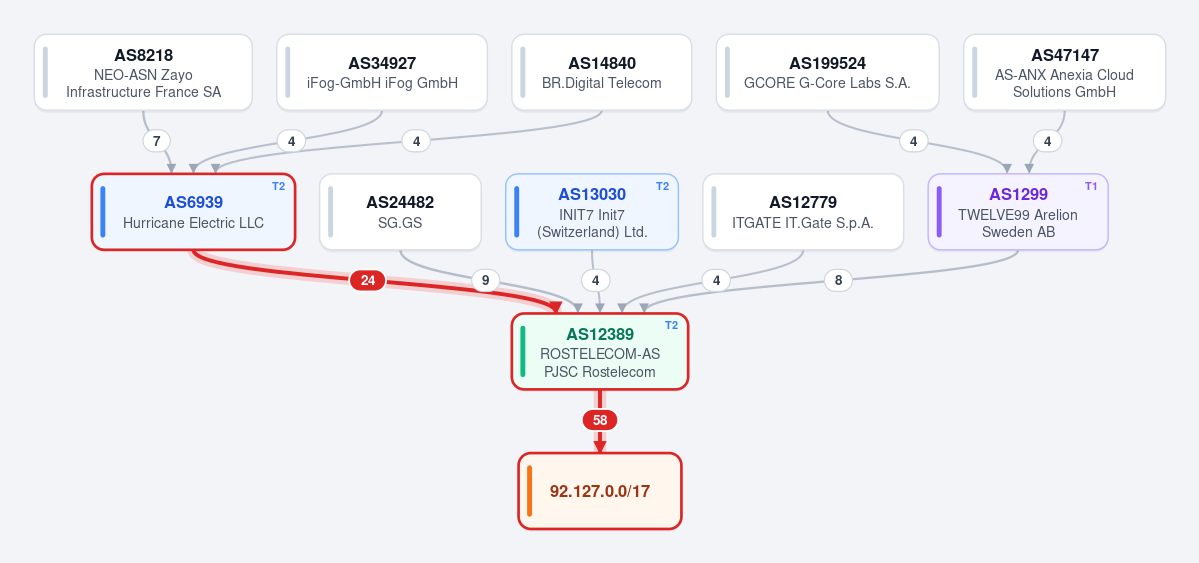Click the red 24 edge label
The height and width of the screenshot is (563, 1199).
[x=368, y=281]
